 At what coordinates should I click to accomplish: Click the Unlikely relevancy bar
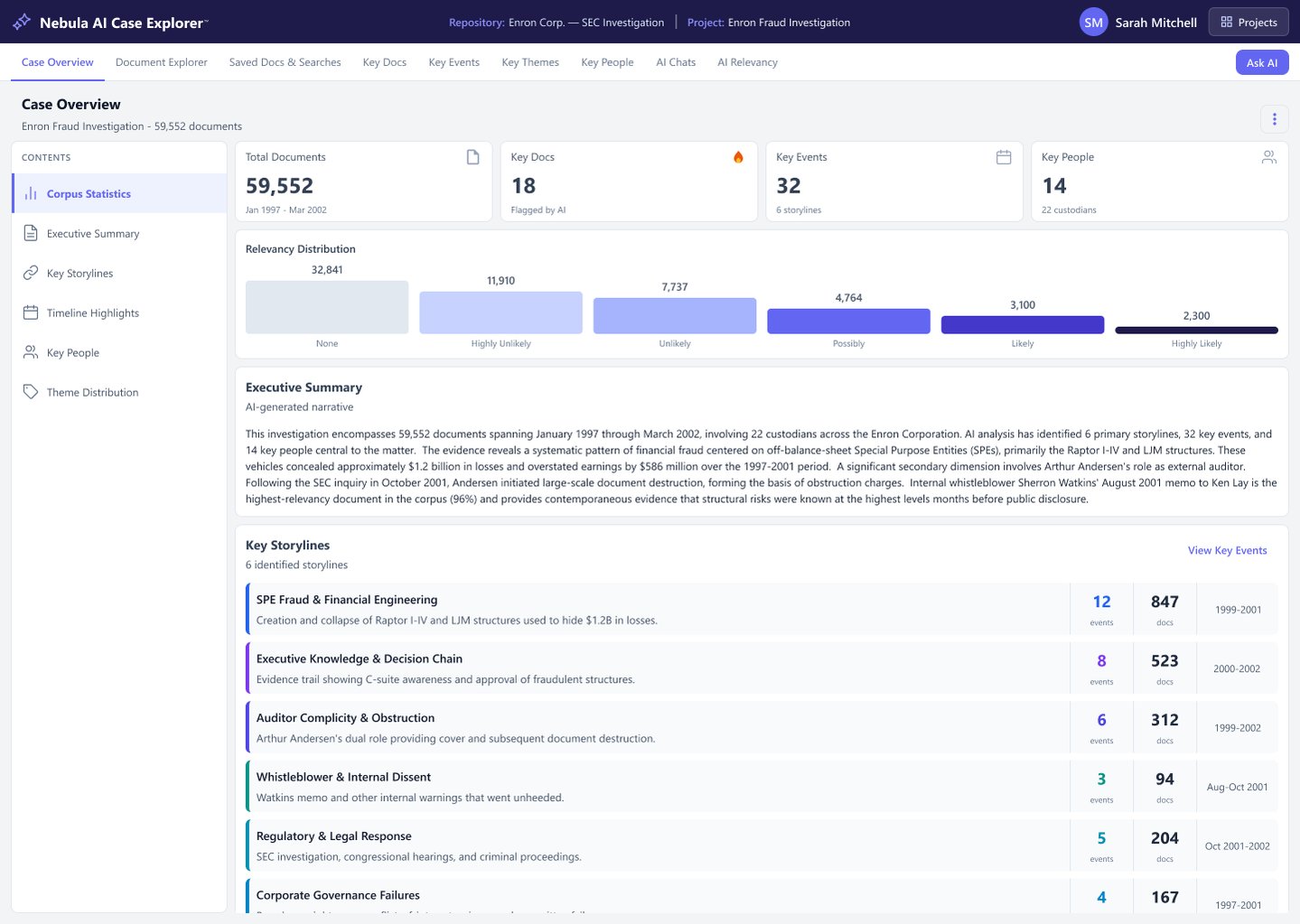[x=675, y=316]
